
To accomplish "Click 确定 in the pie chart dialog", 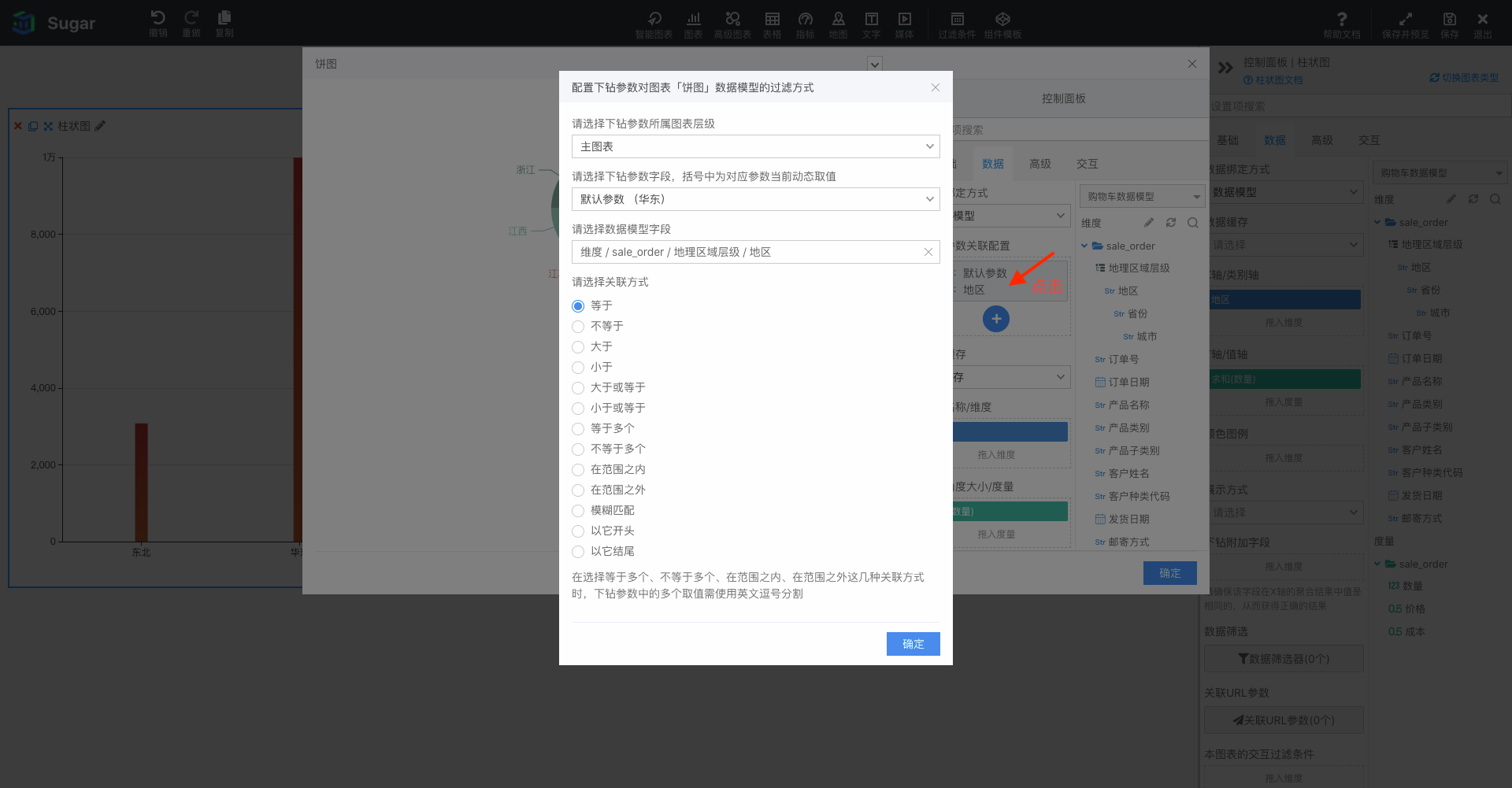I will coord(1170,573).
